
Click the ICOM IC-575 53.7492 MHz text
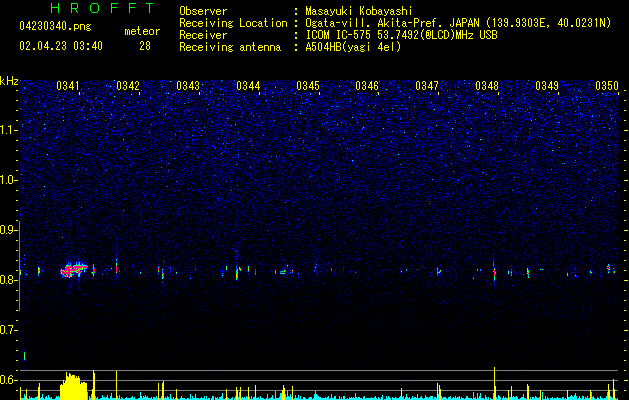coord(401,35)
